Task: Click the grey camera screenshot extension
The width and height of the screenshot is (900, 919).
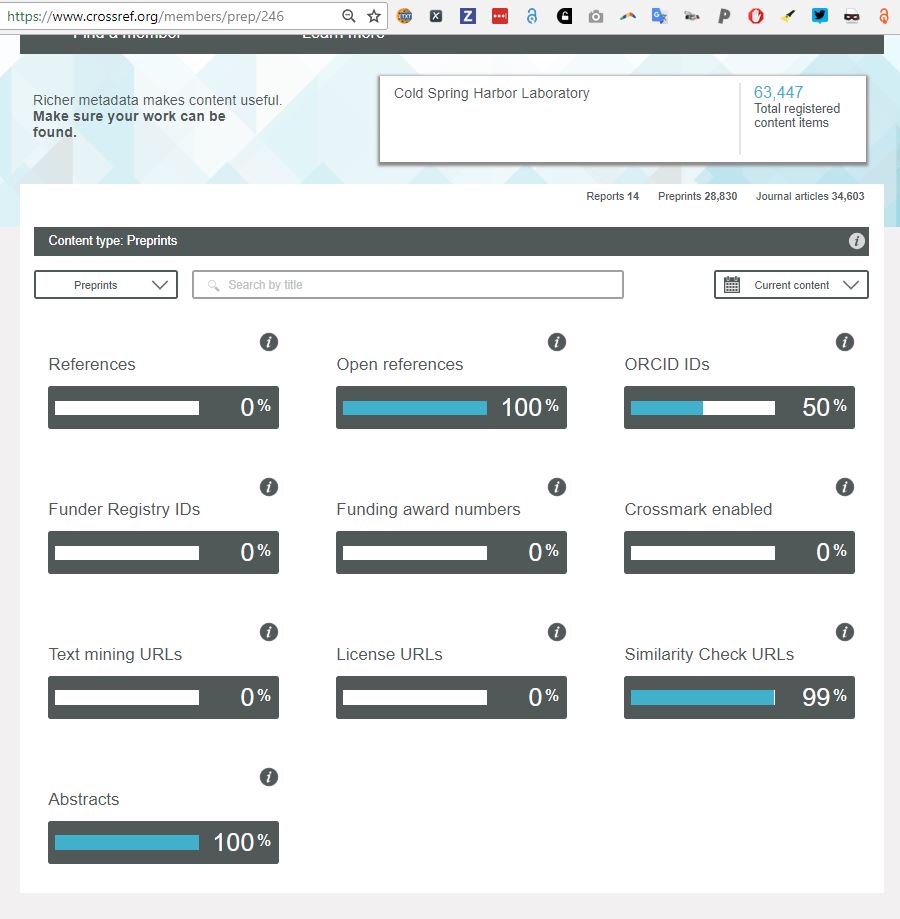Action: click(x=596, y=16)
